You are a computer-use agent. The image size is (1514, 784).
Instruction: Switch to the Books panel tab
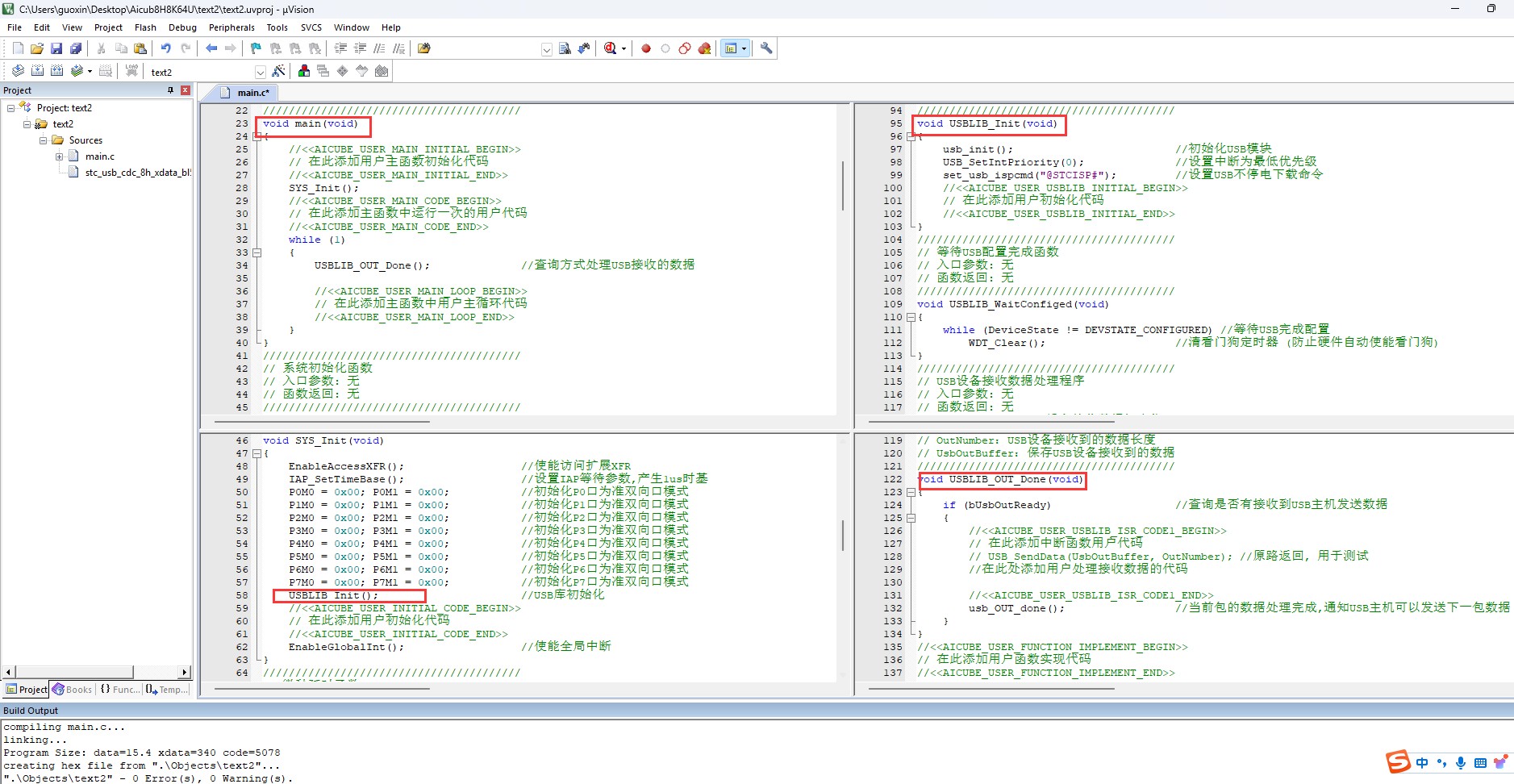point(73,690)
